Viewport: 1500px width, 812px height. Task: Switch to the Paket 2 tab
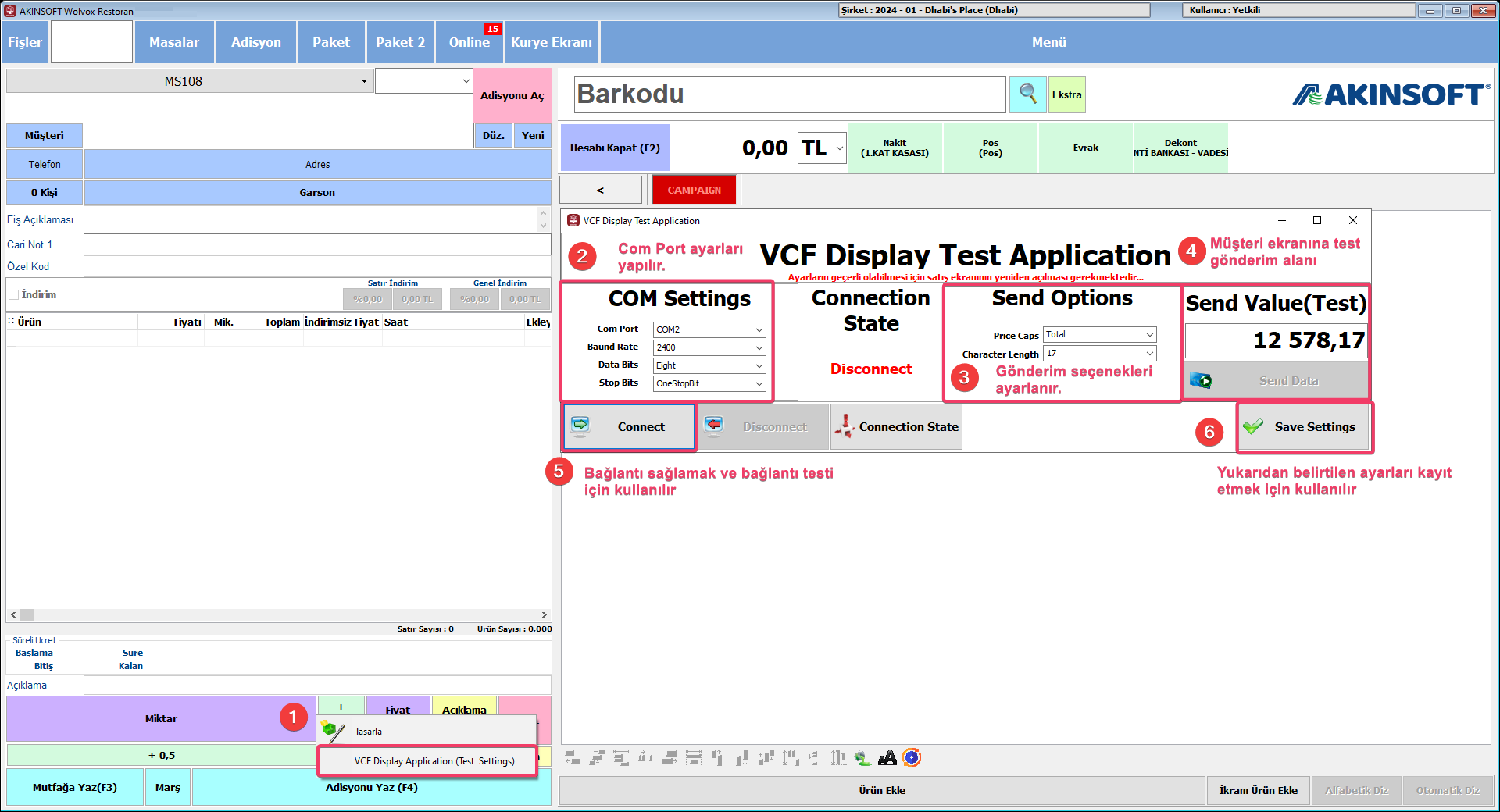(x=400, y=42)
